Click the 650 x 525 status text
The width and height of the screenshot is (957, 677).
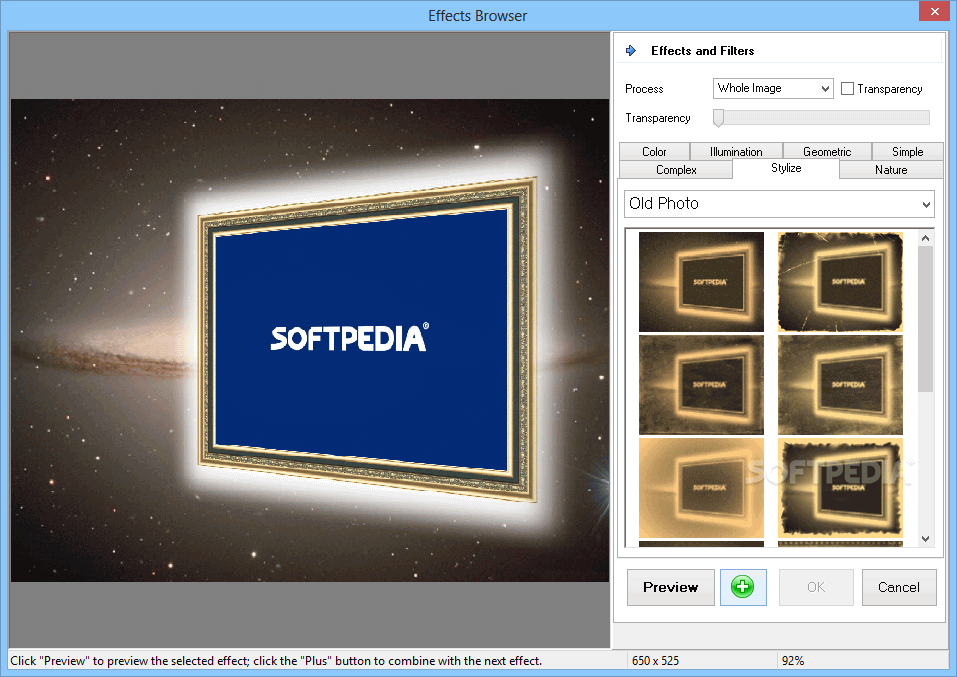(x=655, y=661)
